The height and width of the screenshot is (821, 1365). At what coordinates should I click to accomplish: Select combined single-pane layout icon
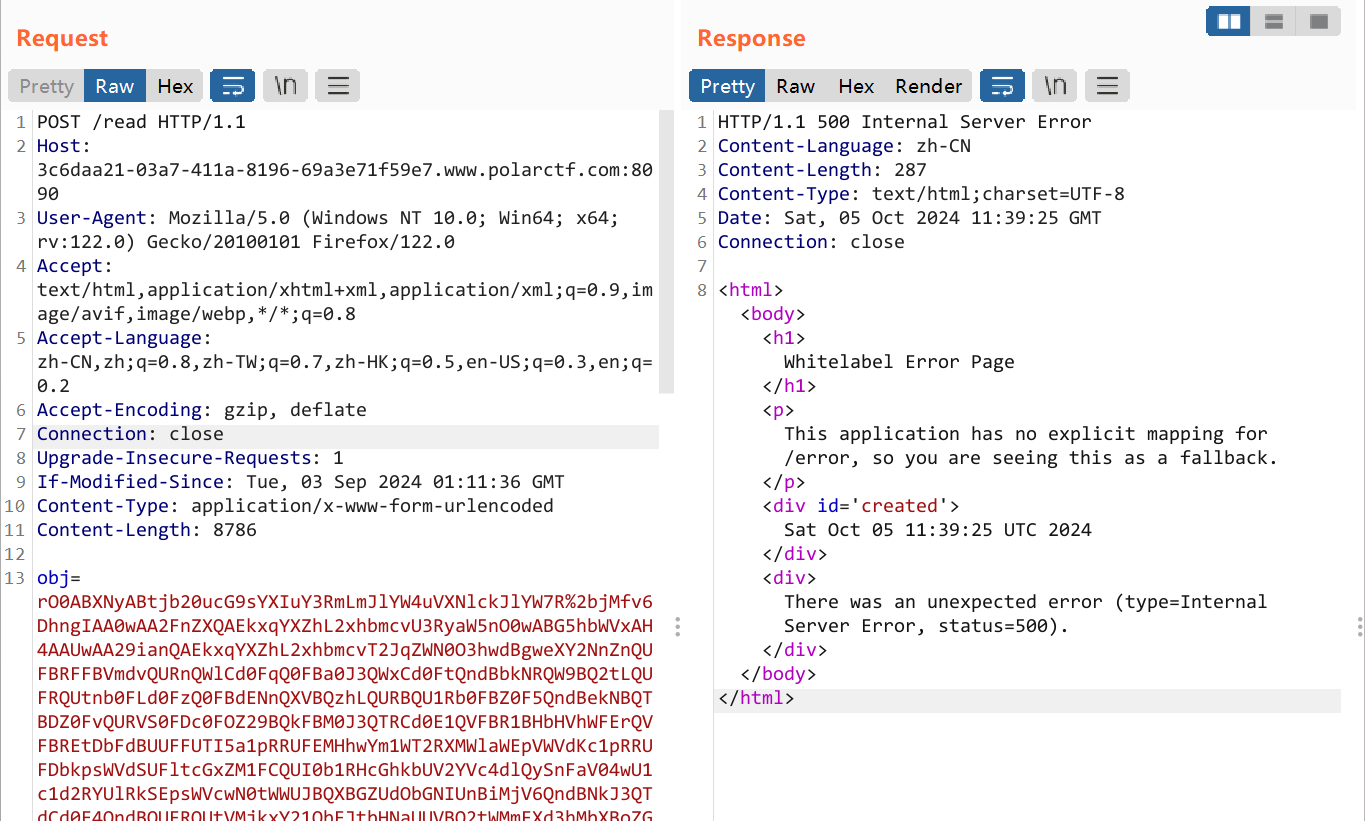click(x=1319, y=21)
